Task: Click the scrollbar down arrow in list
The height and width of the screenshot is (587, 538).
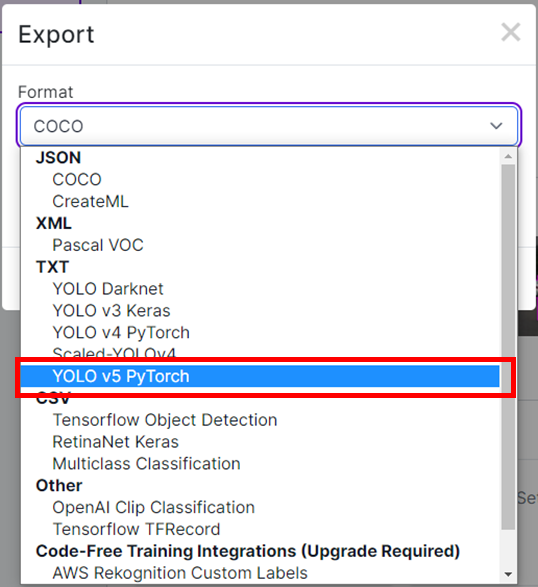Action: (x=508, y=574)
